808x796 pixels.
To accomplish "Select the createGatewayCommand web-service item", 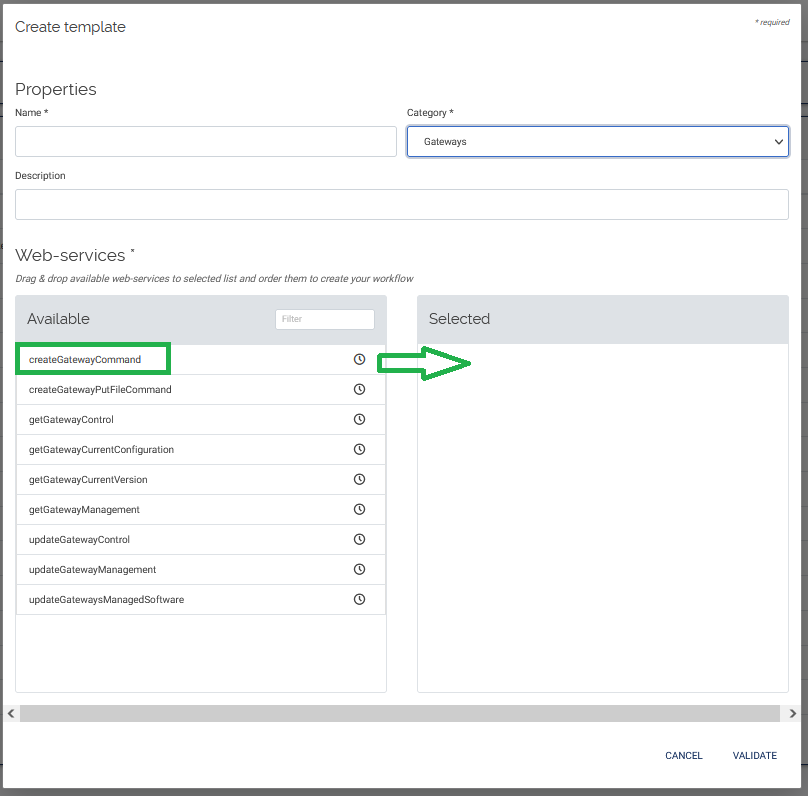I will coord(85,359).
